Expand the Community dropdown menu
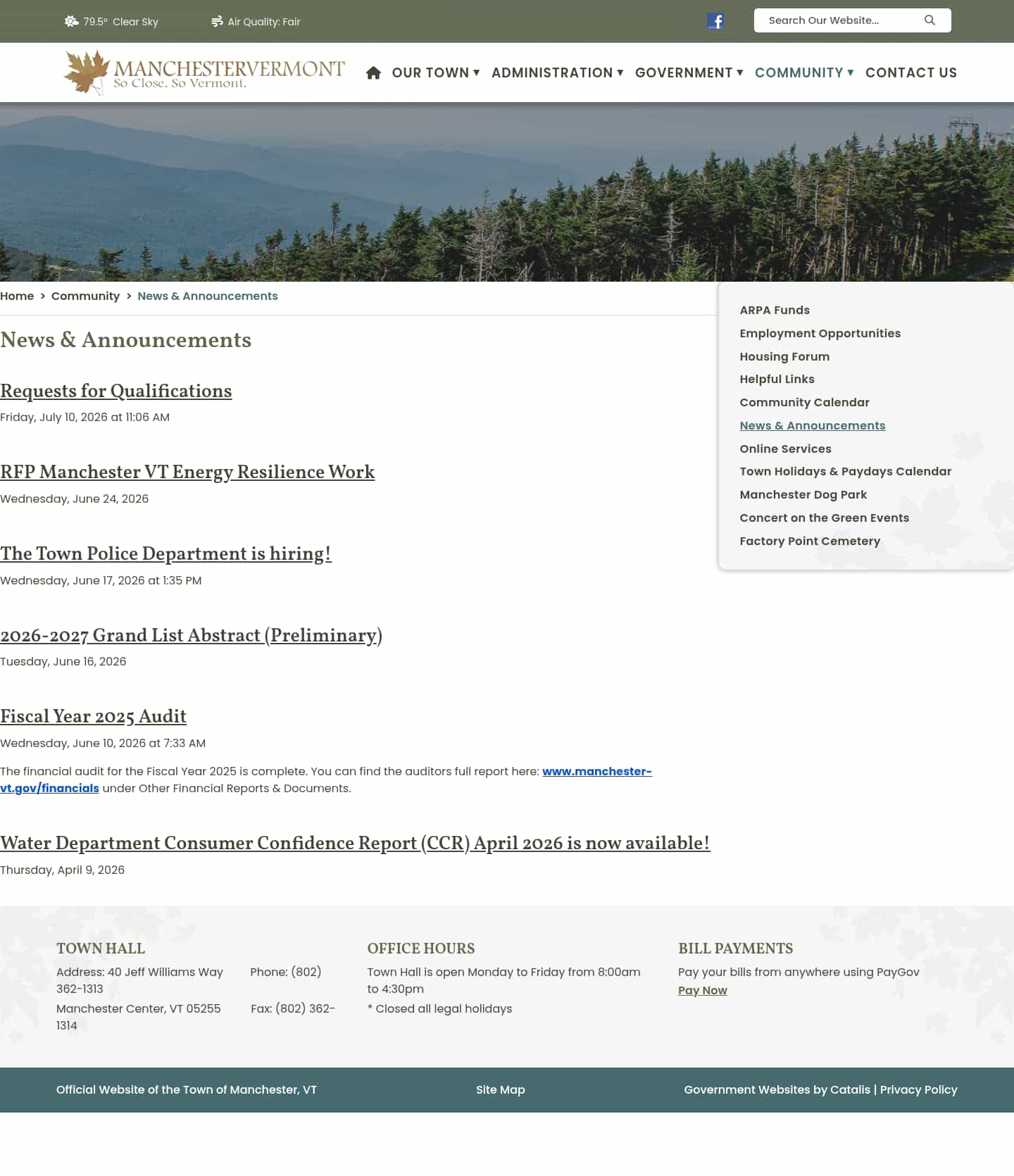This screenshot has width=1014, height=1176. point(804,73)
